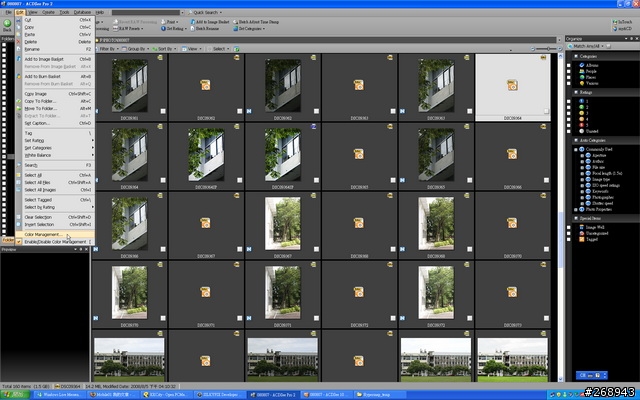
Task: Choose Color Management from Edit menu
Action: coord(55,234)
